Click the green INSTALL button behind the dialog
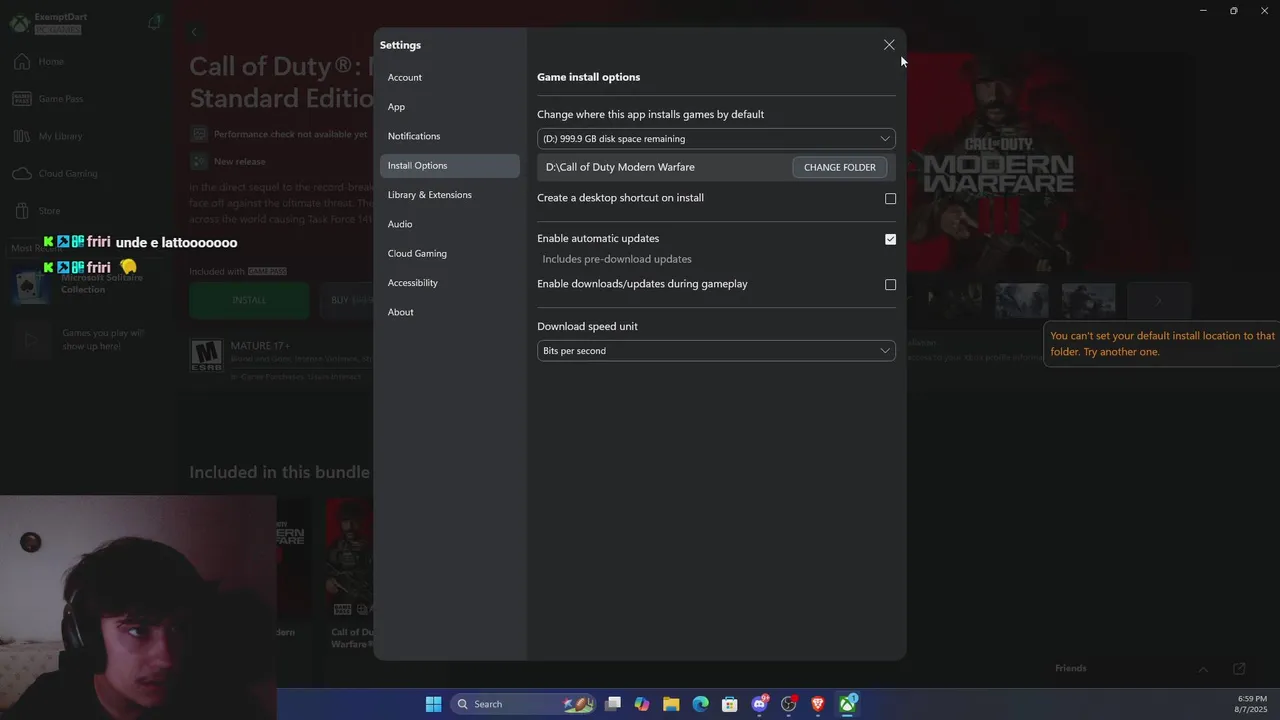Screen dimensions: 1280x720 [x=249, y=300]
